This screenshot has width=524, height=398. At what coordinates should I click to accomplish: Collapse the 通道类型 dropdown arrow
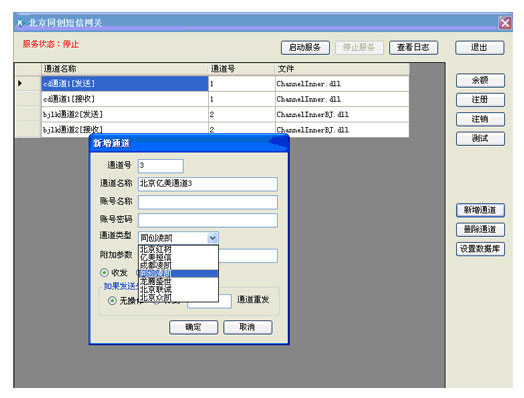pyautogui.click(x=213, y=238)
